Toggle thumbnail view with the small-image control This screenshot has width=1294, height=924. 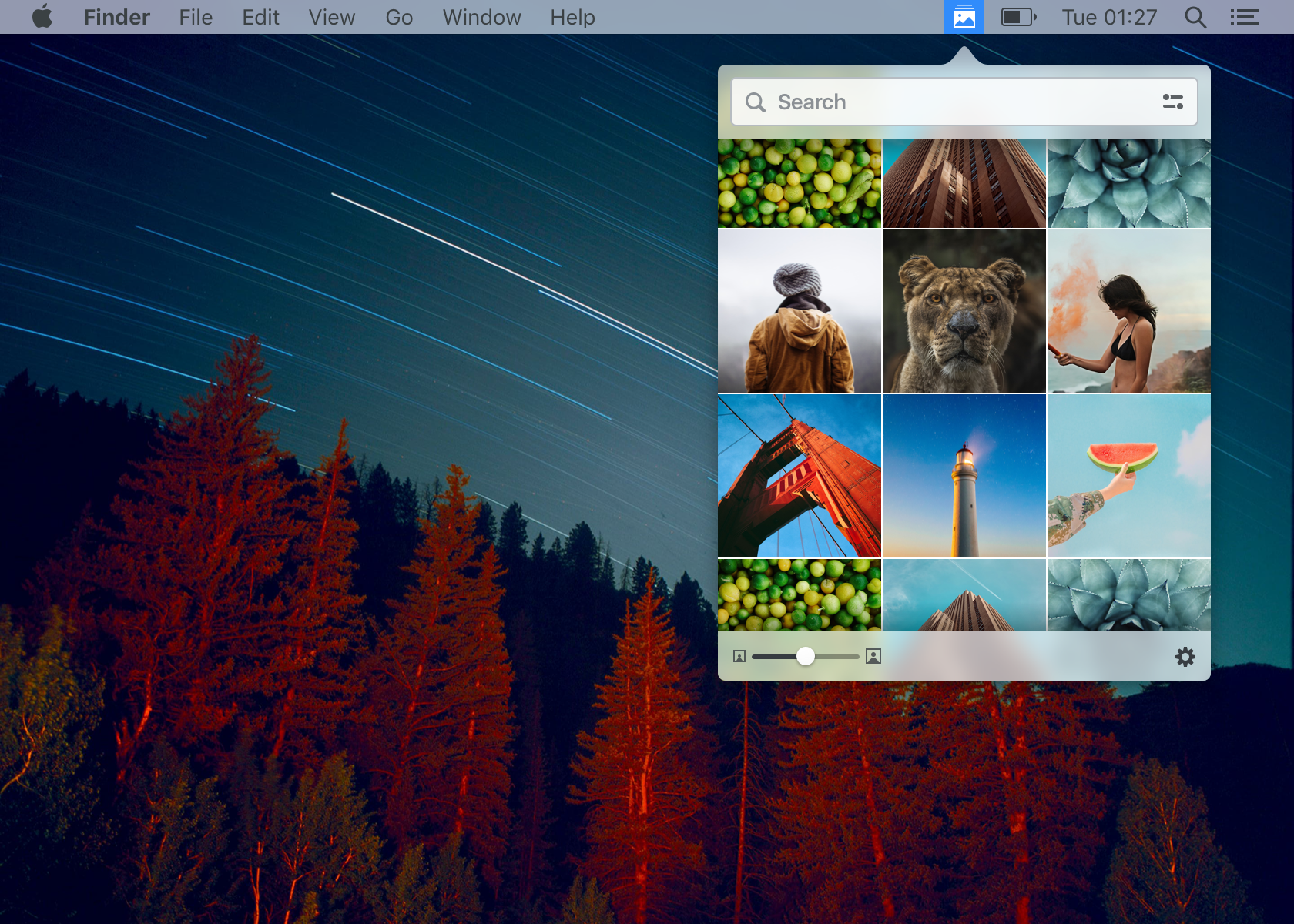pyautogui.click(x=739, y=656)
